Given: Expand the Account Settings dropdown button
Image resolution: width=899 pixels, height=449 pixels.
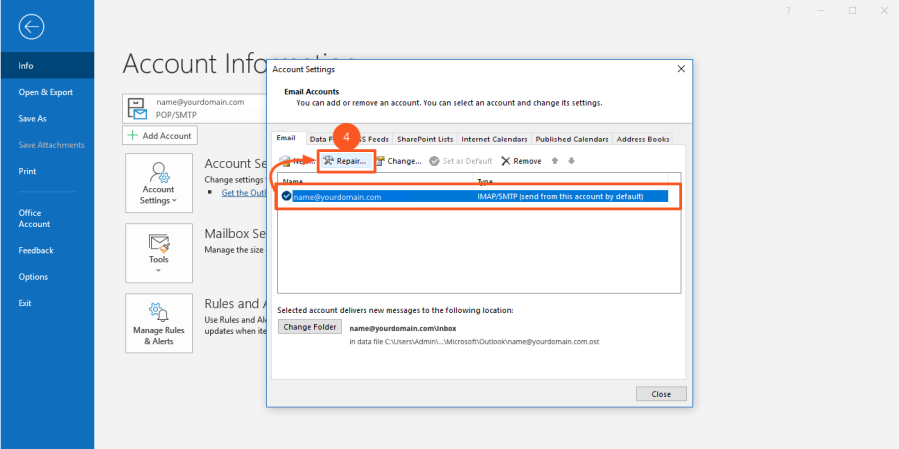Looking at the screenshot, I should [158, 182].
